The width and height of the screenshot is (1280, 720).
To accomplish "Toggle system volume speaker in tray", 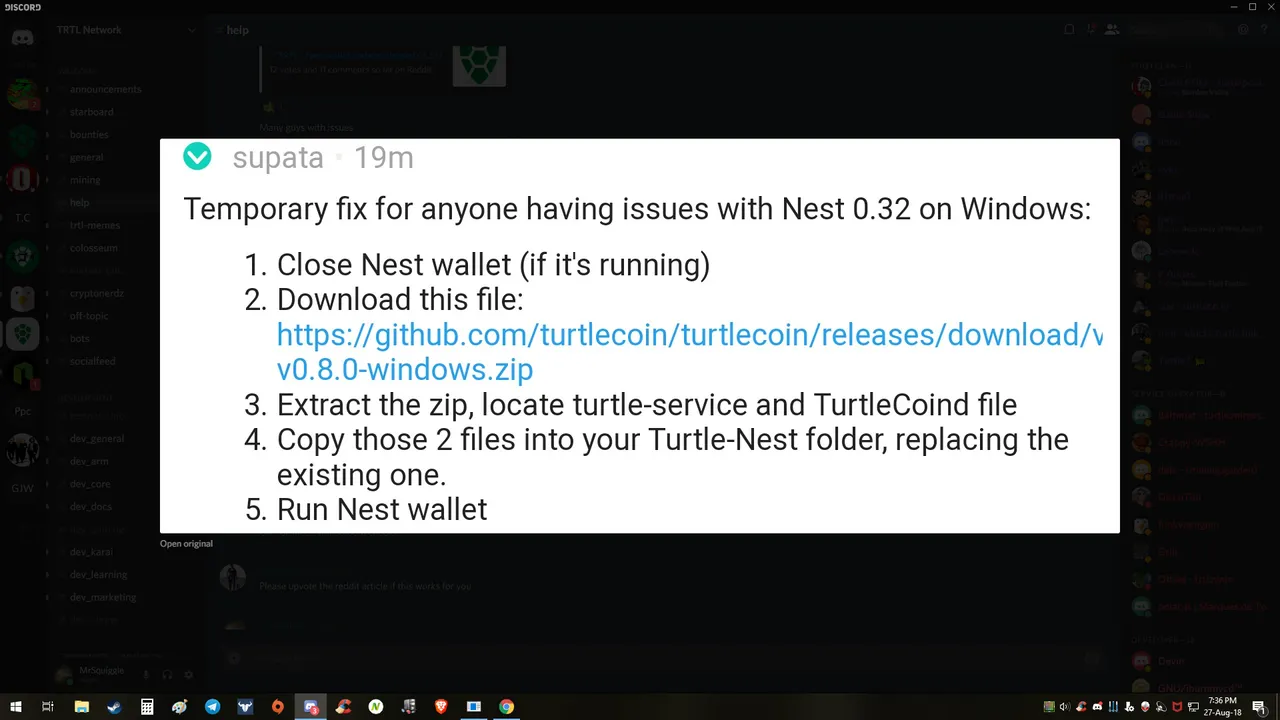I will click(x=1063, y=707).
